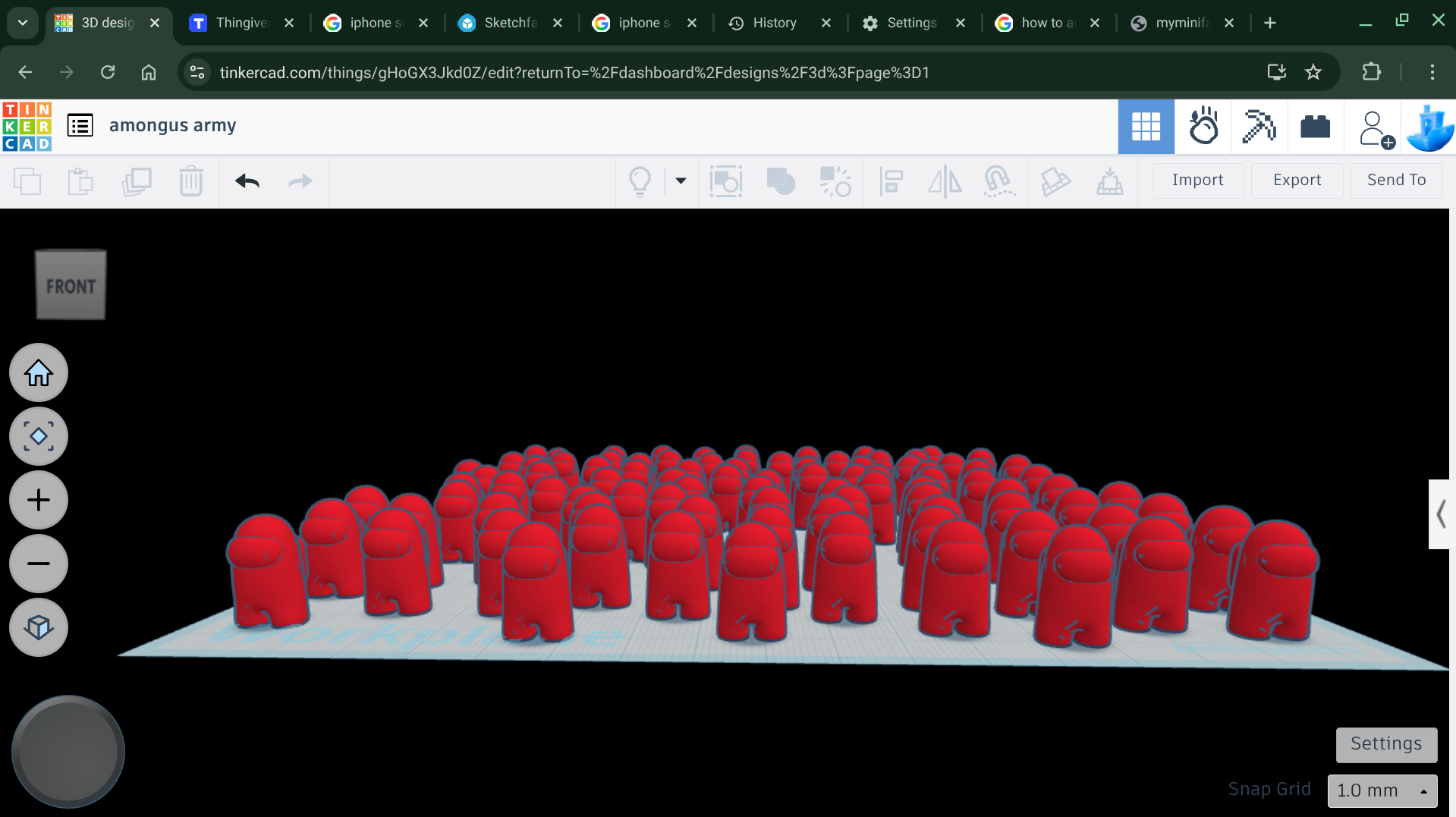This screenshot has width=1456, height=817.
Task: Open a new browser tab
Action: tap(1269, 23)
